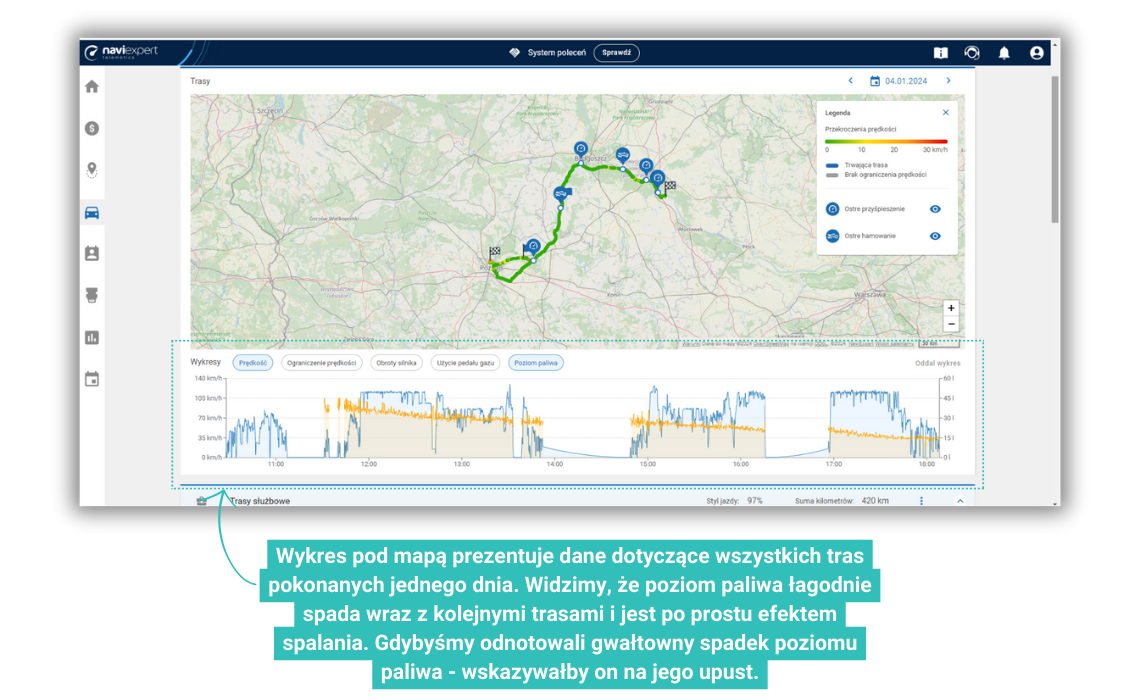Enable the Obroty silnika chart series
The height and width of the screenshot is (700, 1140).
coord(397,363)
